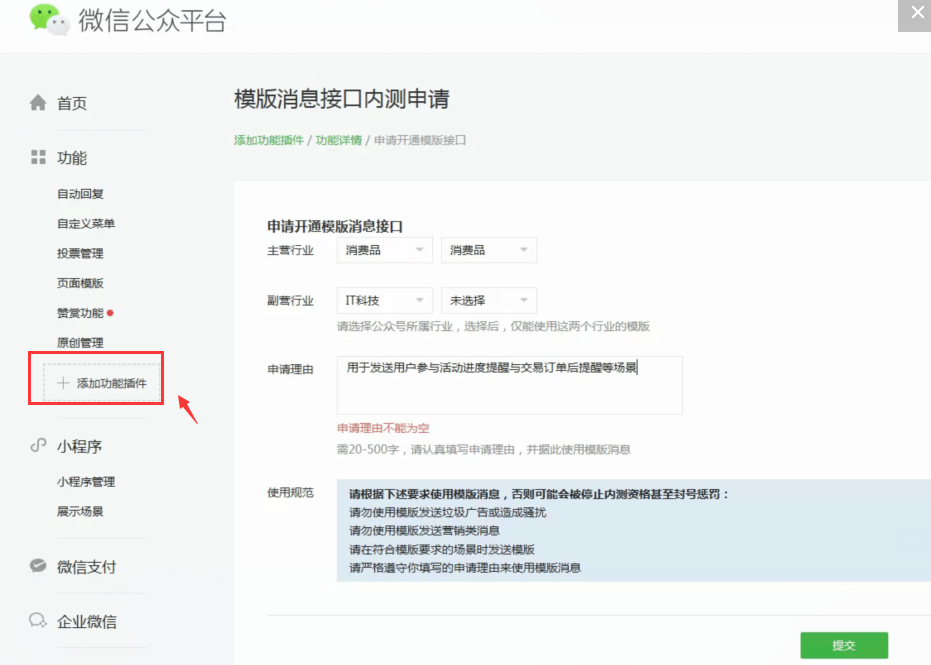
Task: Click the mini program icon beside 小程序
Action: (x=38, y=445)
